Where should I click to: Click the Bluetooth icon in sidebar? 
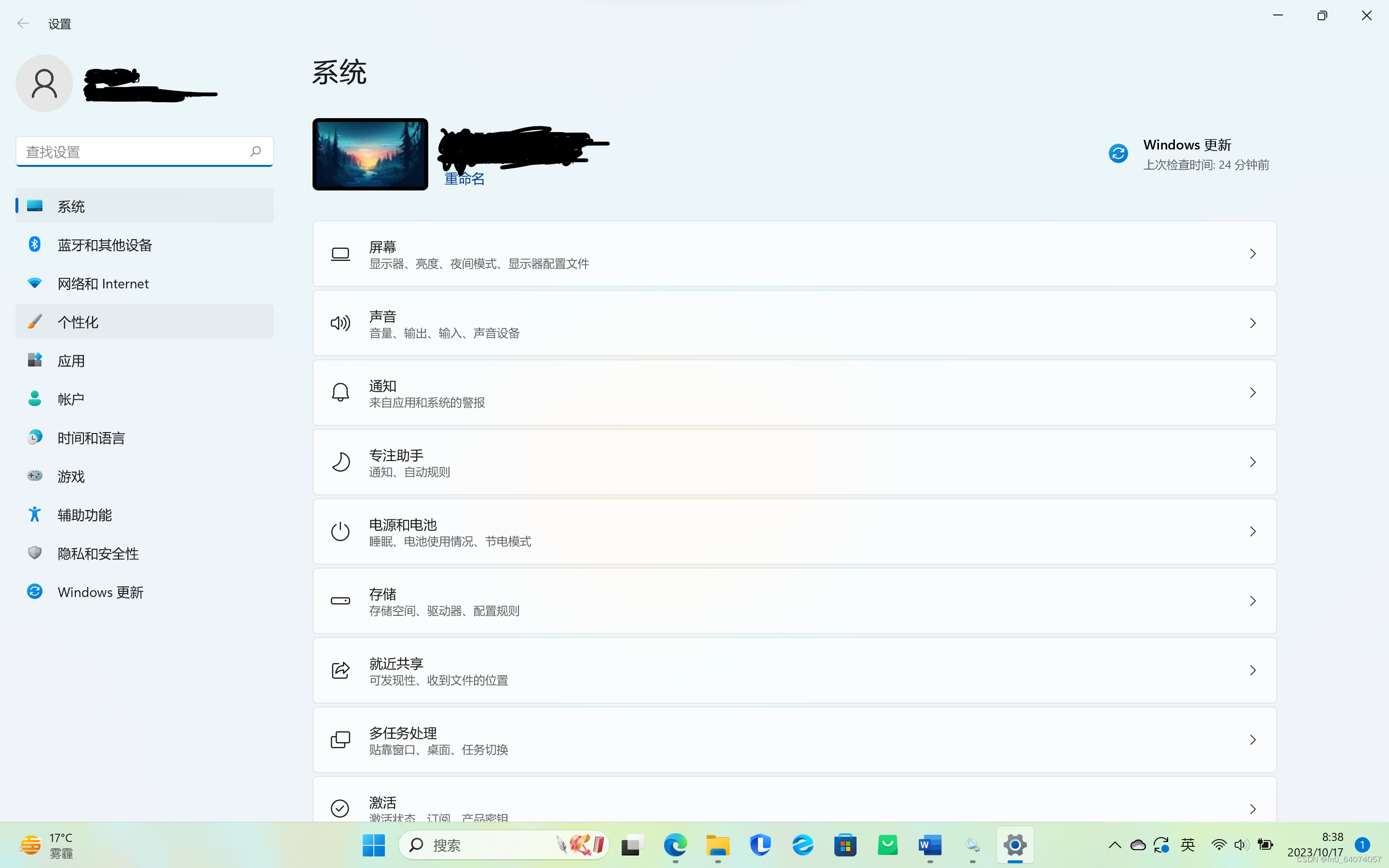(x=34, y=244)
